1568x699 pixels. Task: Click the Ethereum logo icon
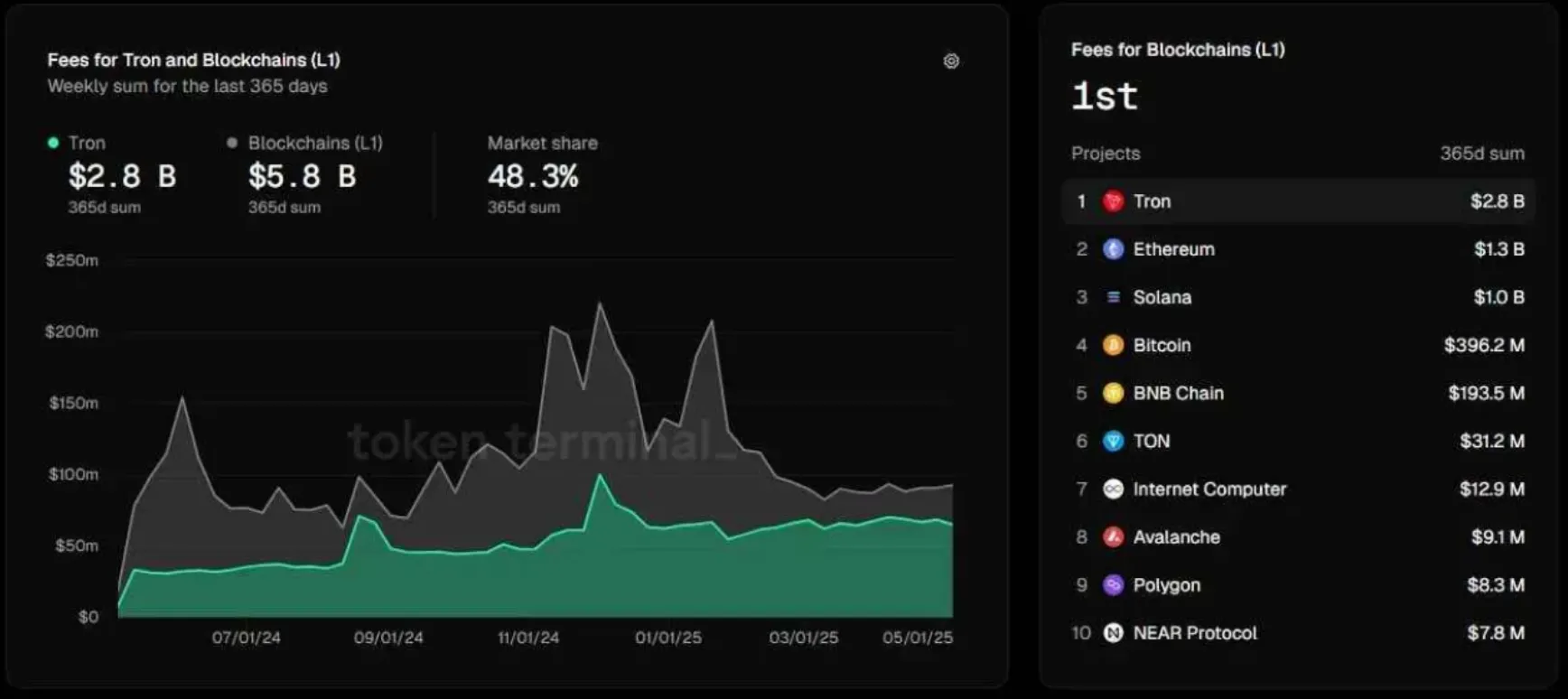[x=1114, y=249]
